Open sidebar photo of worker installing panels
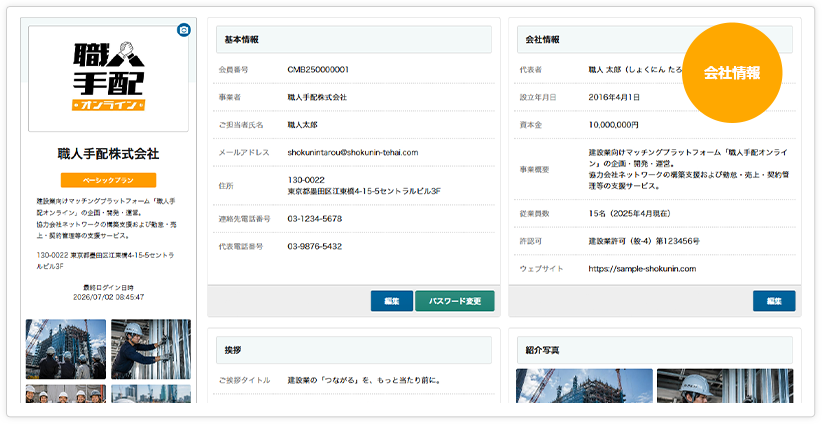The width and height of the screenshot is (822, 424). (151, 349)
